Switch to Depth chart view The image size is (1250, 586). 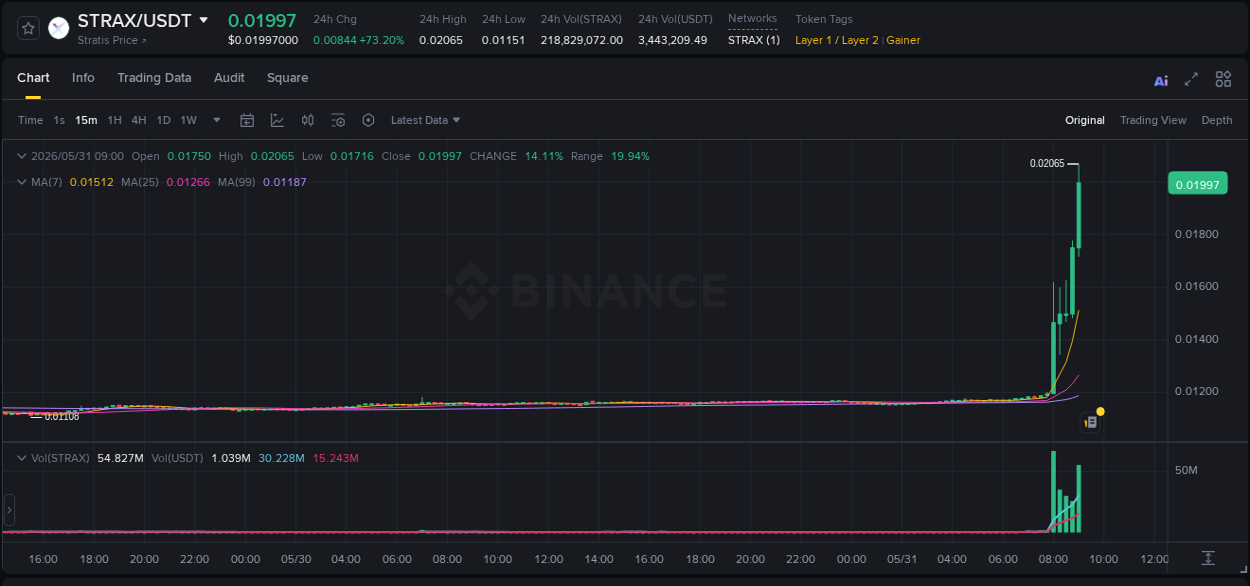click(x=1217, y=120)
